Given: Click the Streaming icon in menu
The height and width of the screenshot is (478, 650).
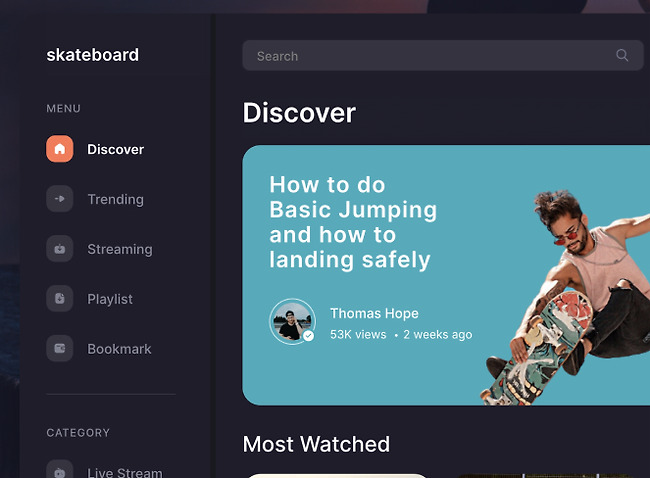Looking at the screenshot, I should pyautogui.click(x=60, y=249).
